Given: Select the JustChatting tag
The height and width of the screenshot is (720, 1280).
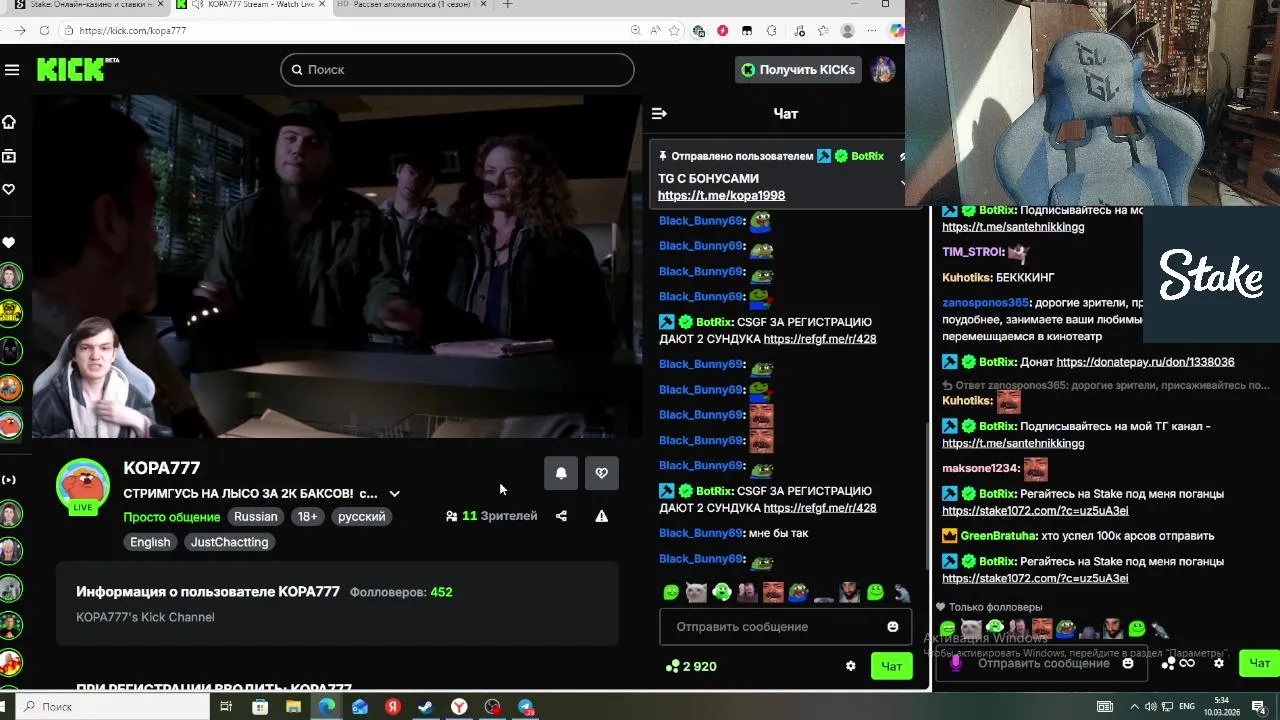Looking at the screenshot, I should click(230, 542).
